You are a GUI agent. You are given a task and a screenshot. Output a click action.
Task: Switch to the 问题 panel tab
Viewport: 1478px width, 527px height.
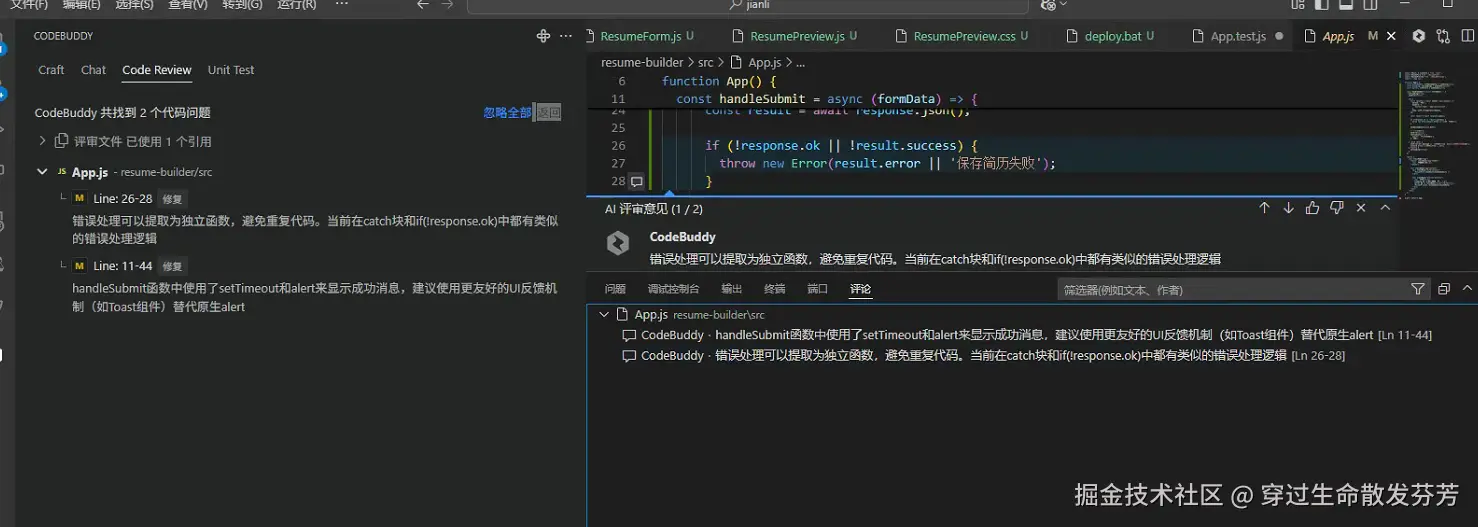tap(615, 289)
